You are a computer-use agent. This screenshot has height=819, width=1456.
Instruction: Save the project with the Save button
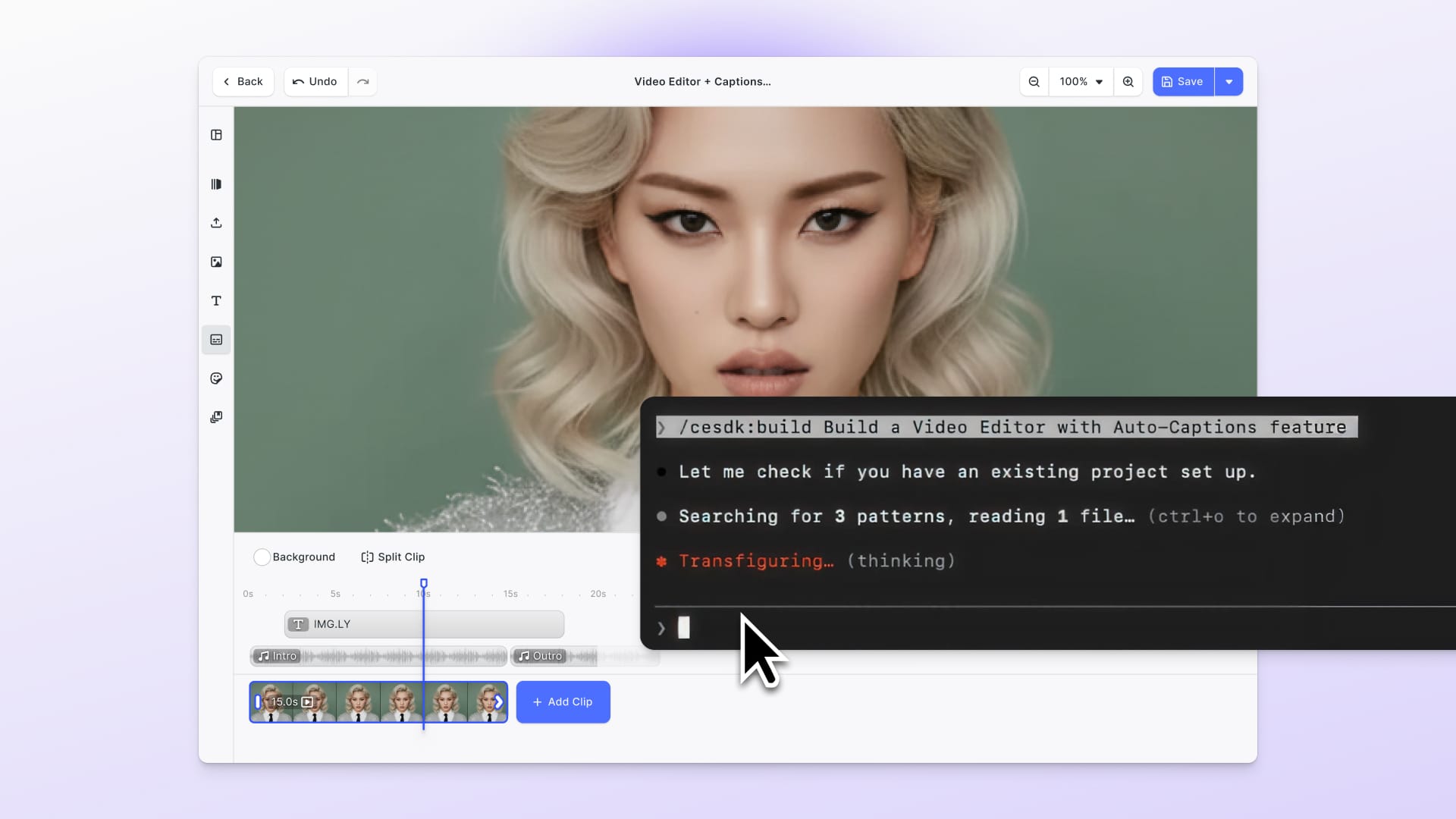(x=1181, y=81)
